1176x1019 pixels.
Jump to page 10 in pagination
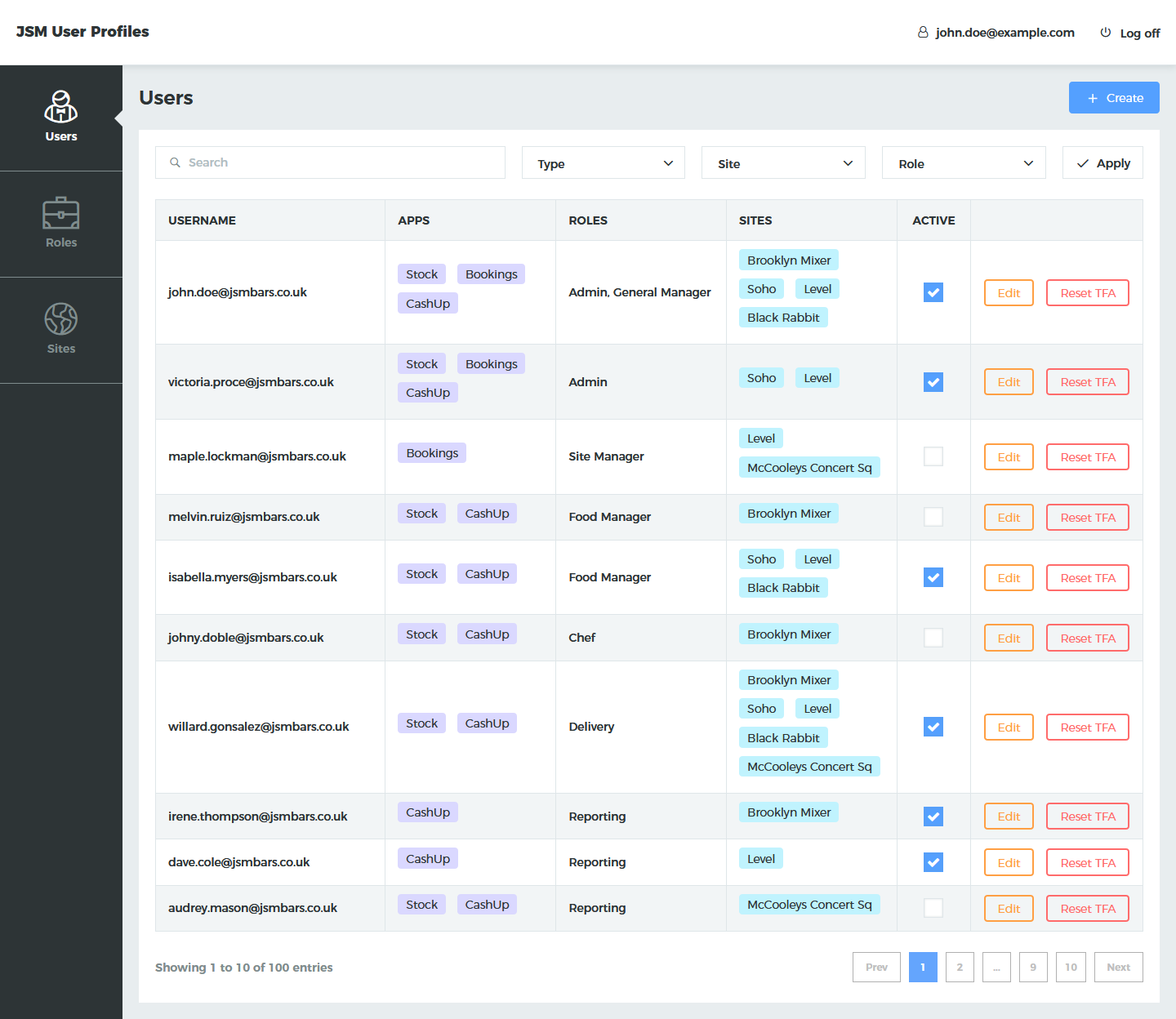coord(1071,968)
